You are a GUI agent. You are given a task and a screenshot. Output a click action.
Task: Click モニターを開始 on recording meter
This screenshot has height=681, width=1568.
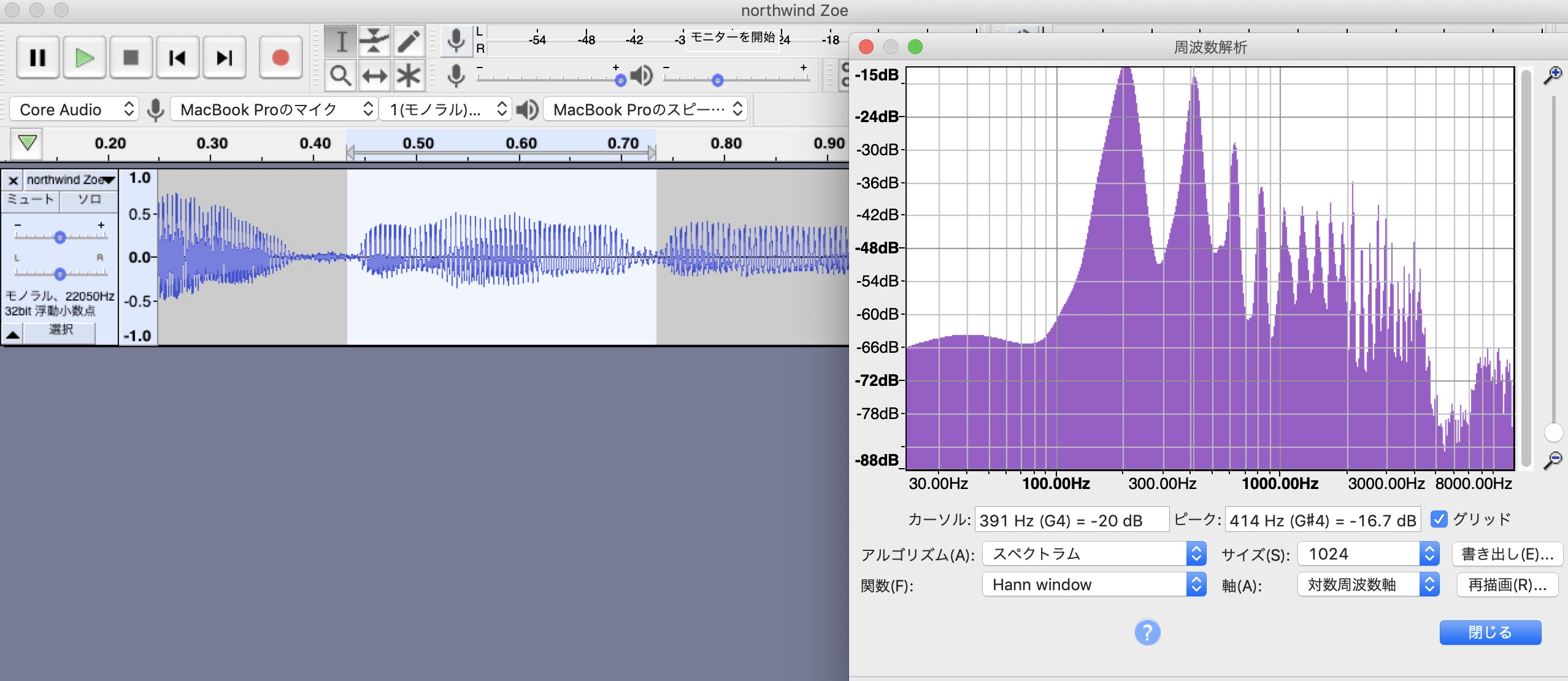click(732, 37)
